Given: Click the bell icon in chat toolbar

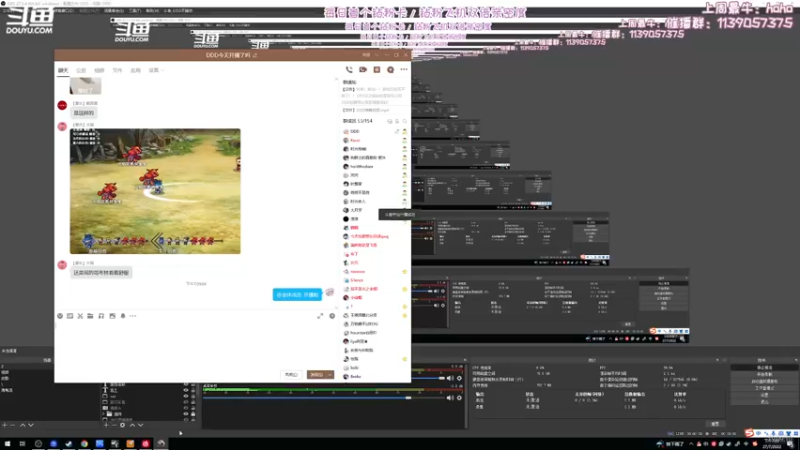Looking at the screenshot, I should click(123, 316).
